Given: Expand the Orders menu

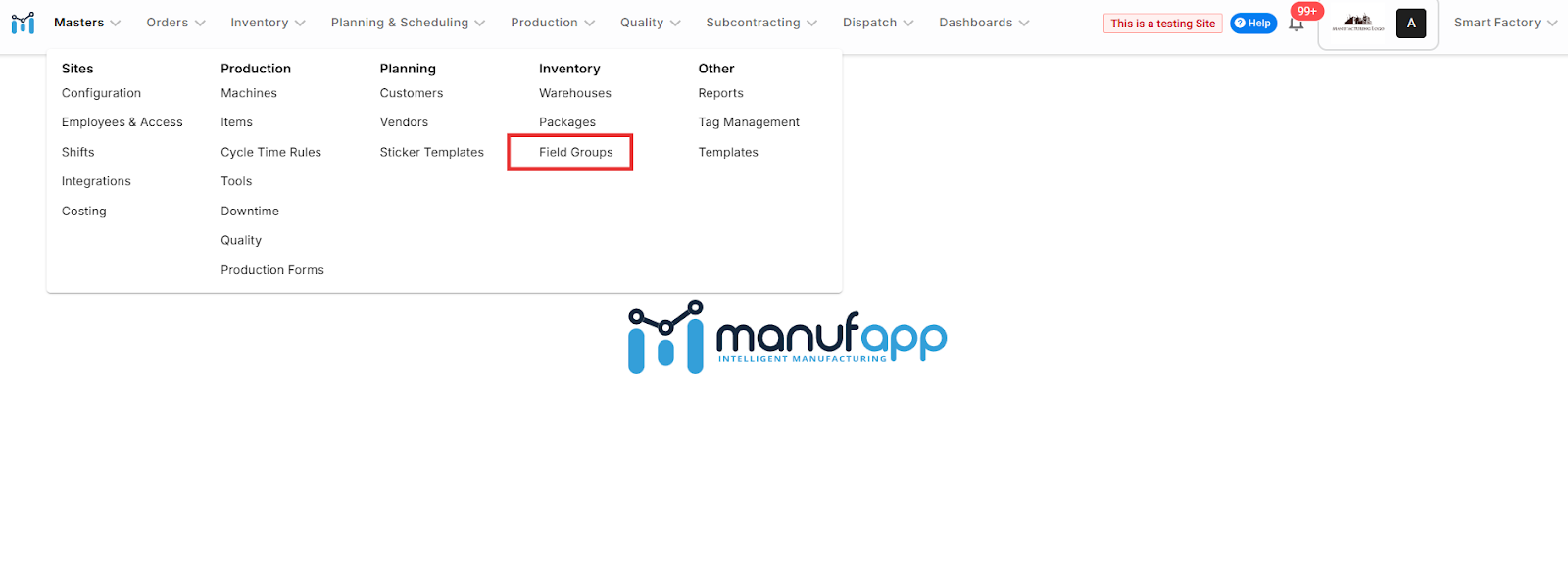Looking at the screenshot, I should (x=175, y=23).
